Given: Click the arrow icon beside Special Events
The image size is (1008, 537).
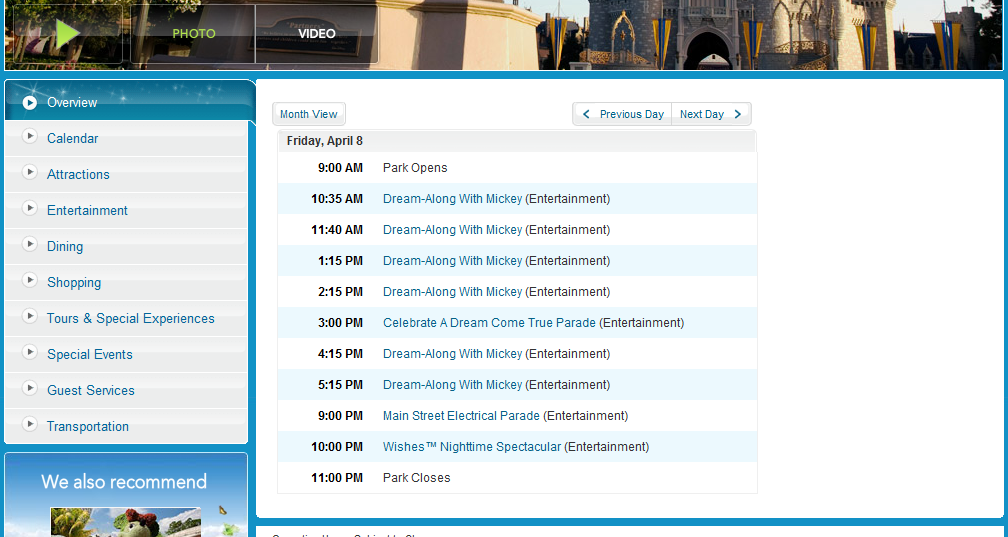Looking at the screenshot, I should [x=30, y=352].
